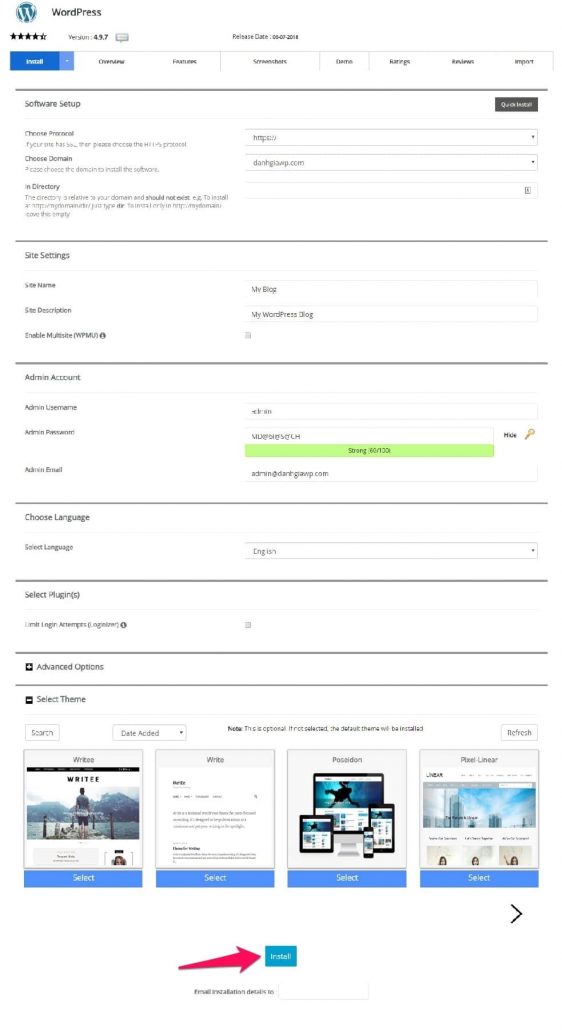
Task: Toggle Enable Multisite (WPMU) checkbox
Action: pos(248,336)
